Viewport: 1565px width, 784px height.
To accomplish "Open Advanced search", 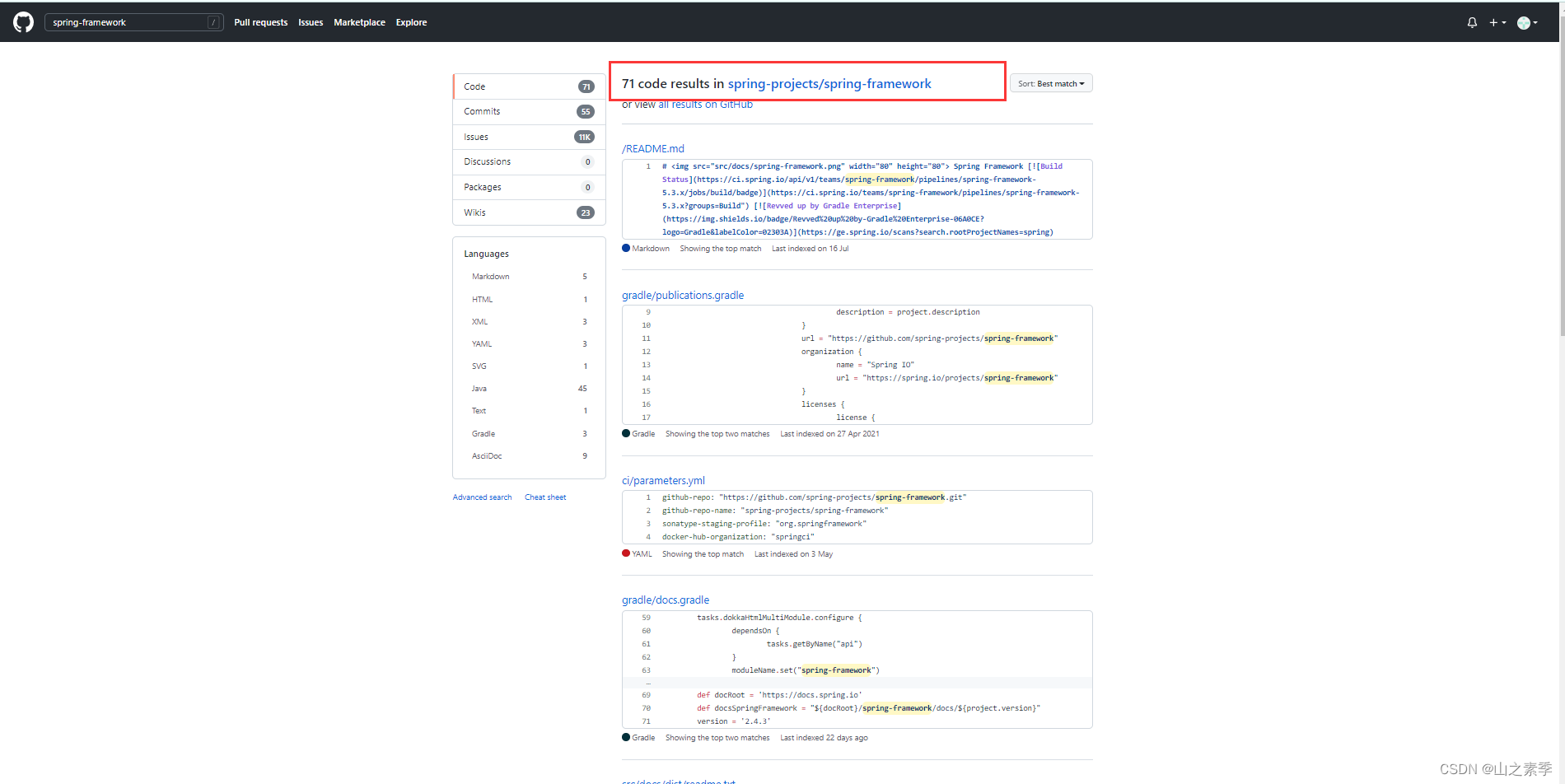I will pyautogui.click(x=482, y=497).
